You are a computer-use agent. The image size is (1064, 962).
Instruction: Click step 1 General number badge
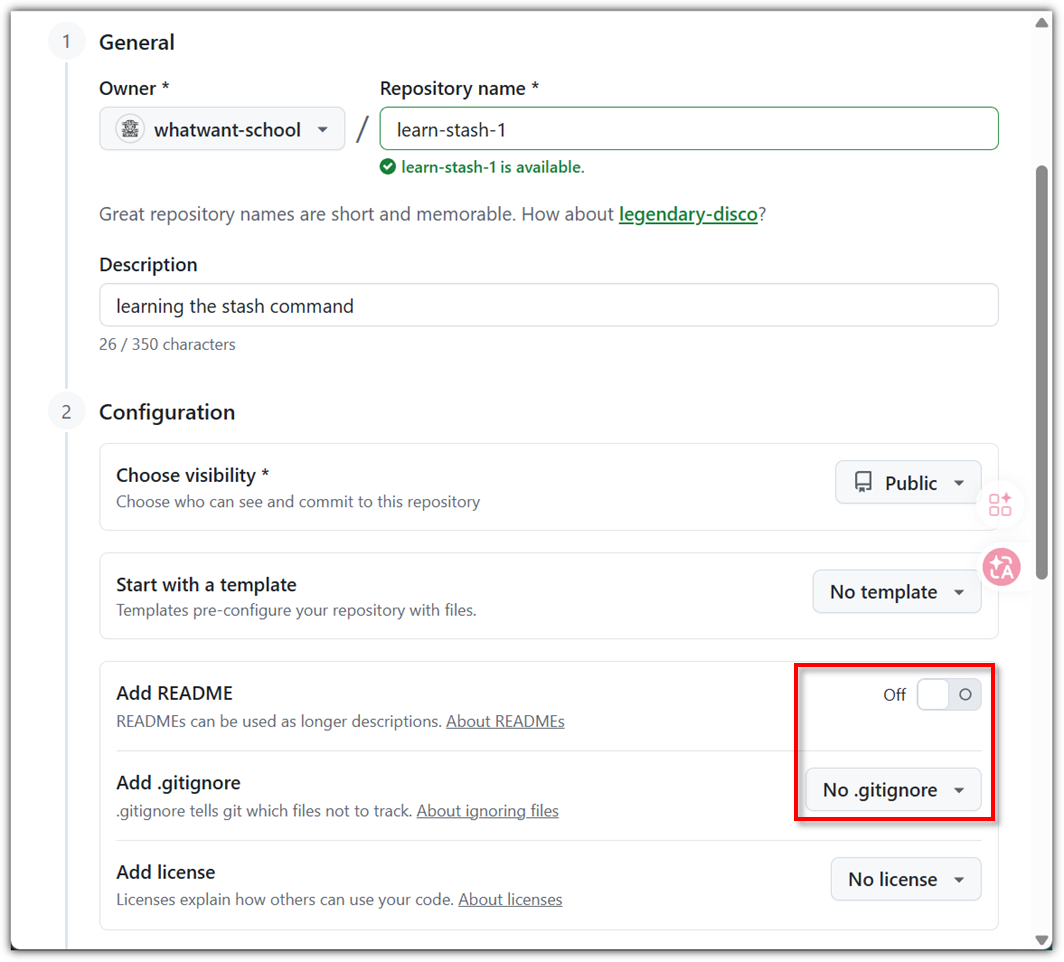(x=66, y=42)
